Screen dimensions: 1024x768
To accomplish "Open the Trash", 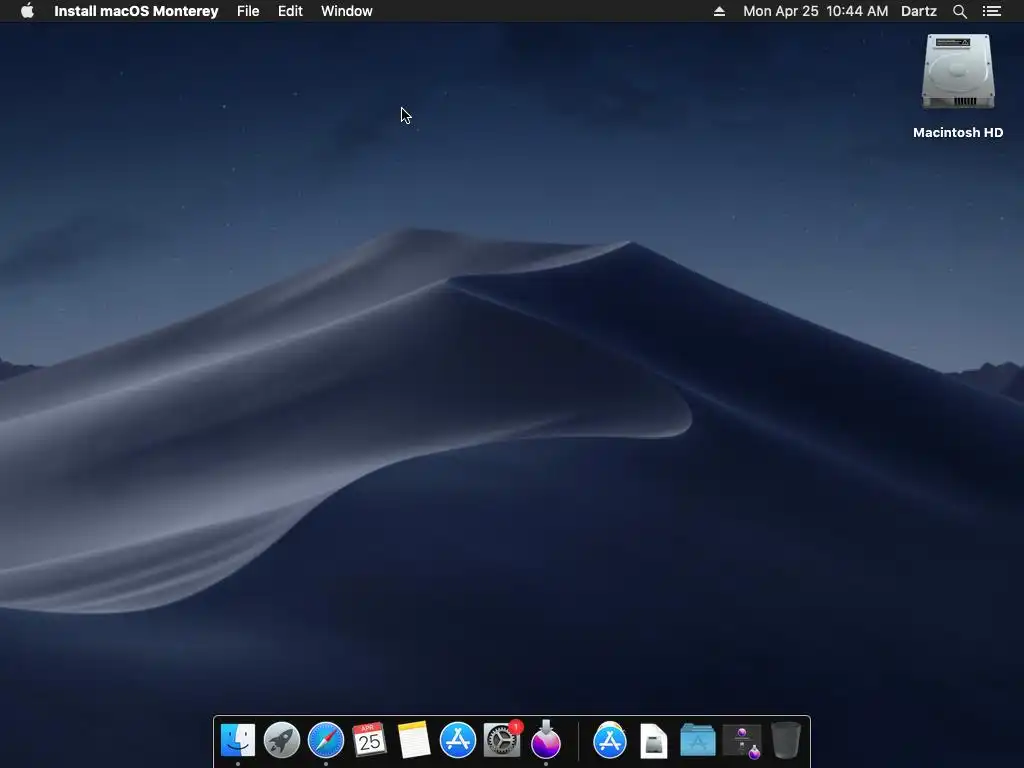I will pos(786,740).
